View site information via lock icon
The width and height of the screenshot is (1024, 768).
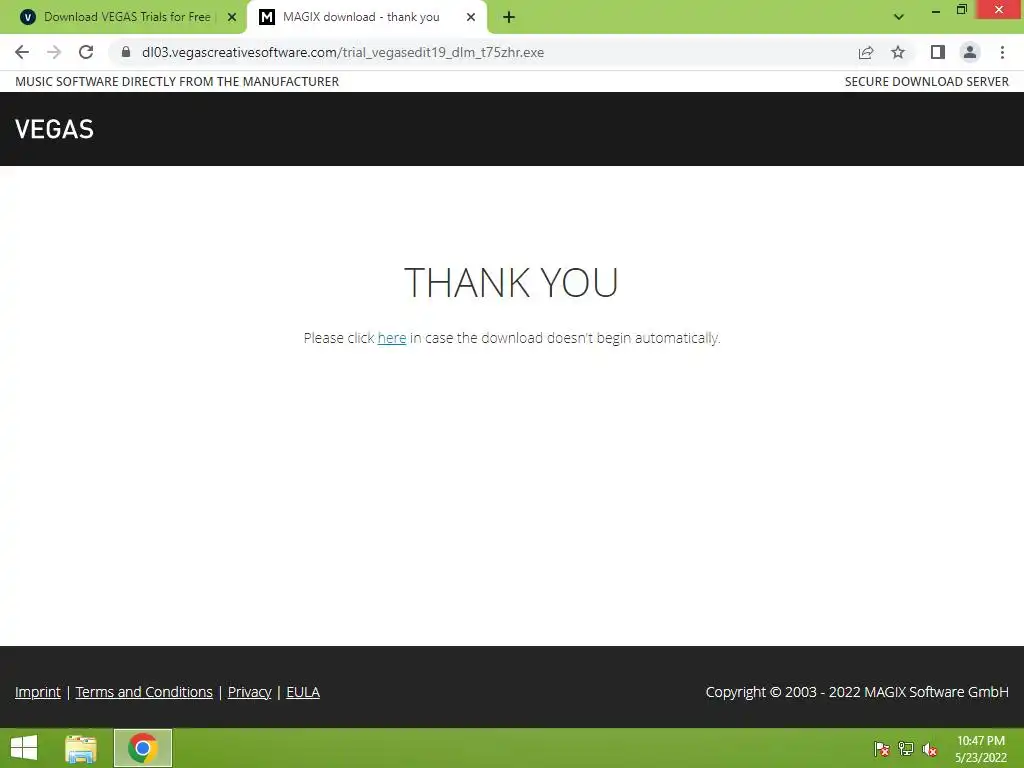(x=126, y=52)
